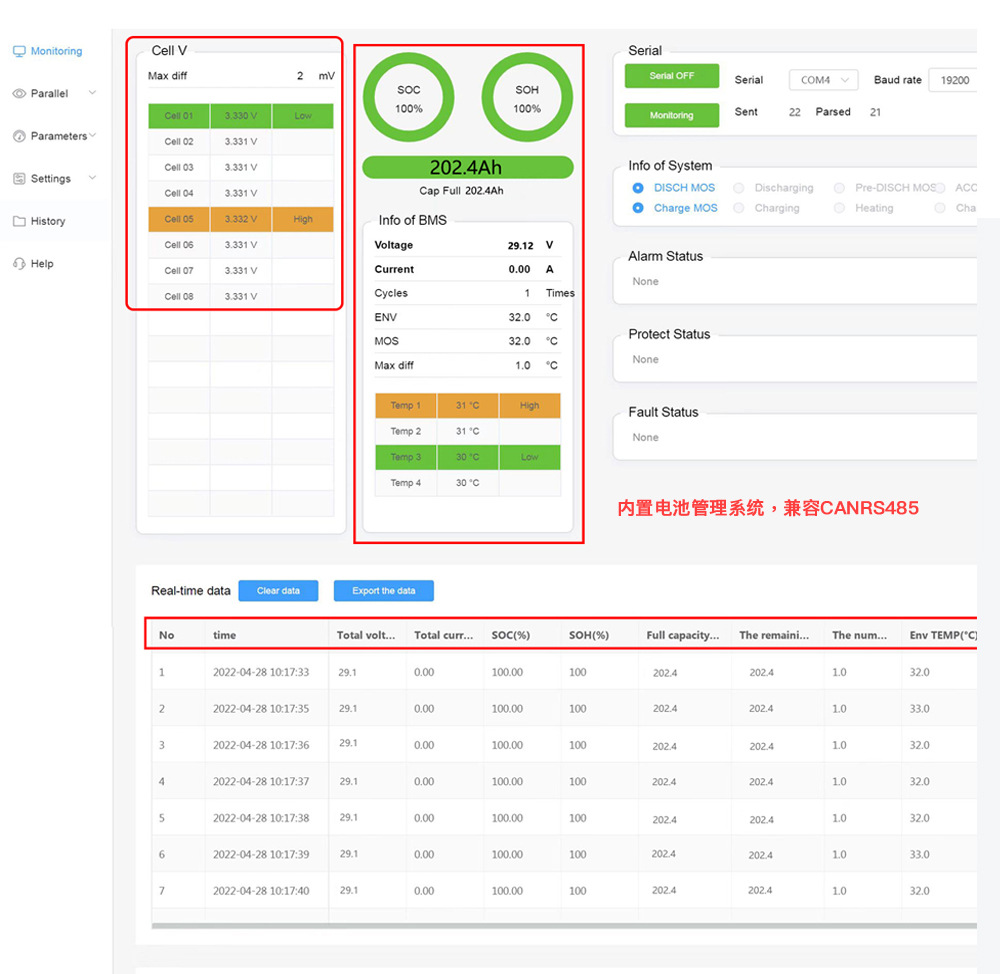1000x974 pixels.
Task: Click the 202.4Ah capacity progress bar
Action: pyautogui.click(x=467, y=168)
